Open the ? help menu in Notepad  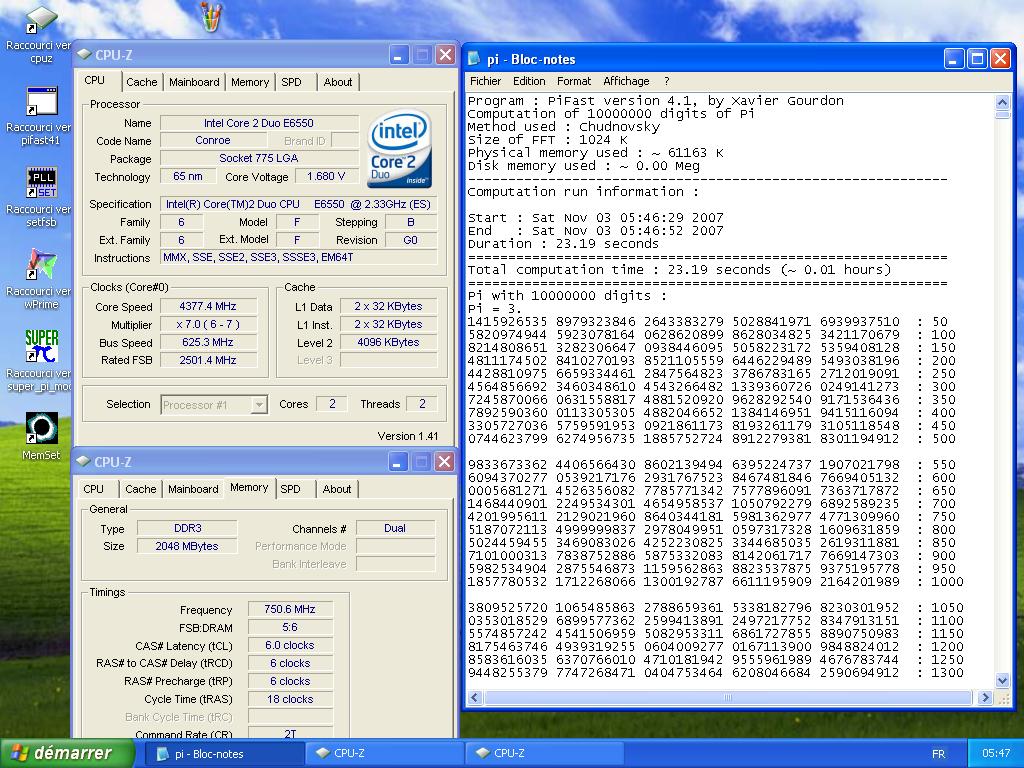click(x=667, y=81)
